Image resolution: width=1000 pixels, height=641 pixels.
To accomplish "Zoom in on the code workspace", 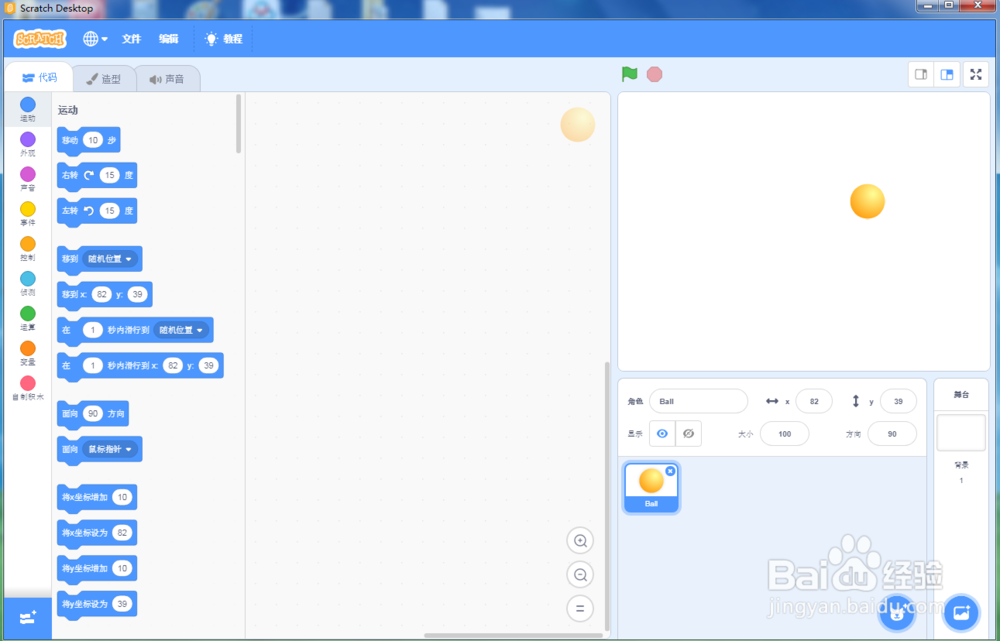I will 580,540.
